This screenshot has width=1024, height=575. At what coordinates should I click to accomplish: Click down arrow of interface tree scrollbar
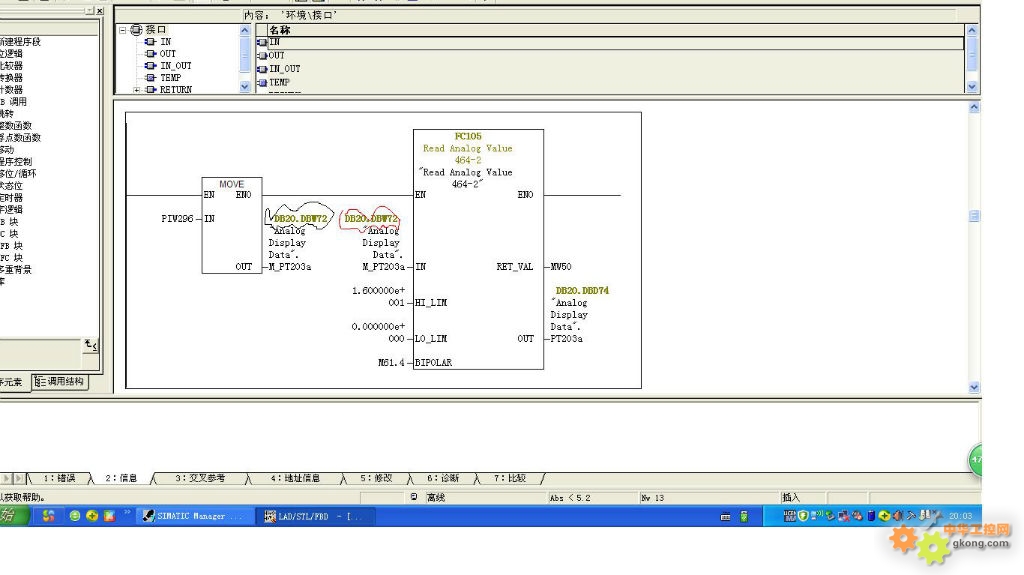coord(245,86)
